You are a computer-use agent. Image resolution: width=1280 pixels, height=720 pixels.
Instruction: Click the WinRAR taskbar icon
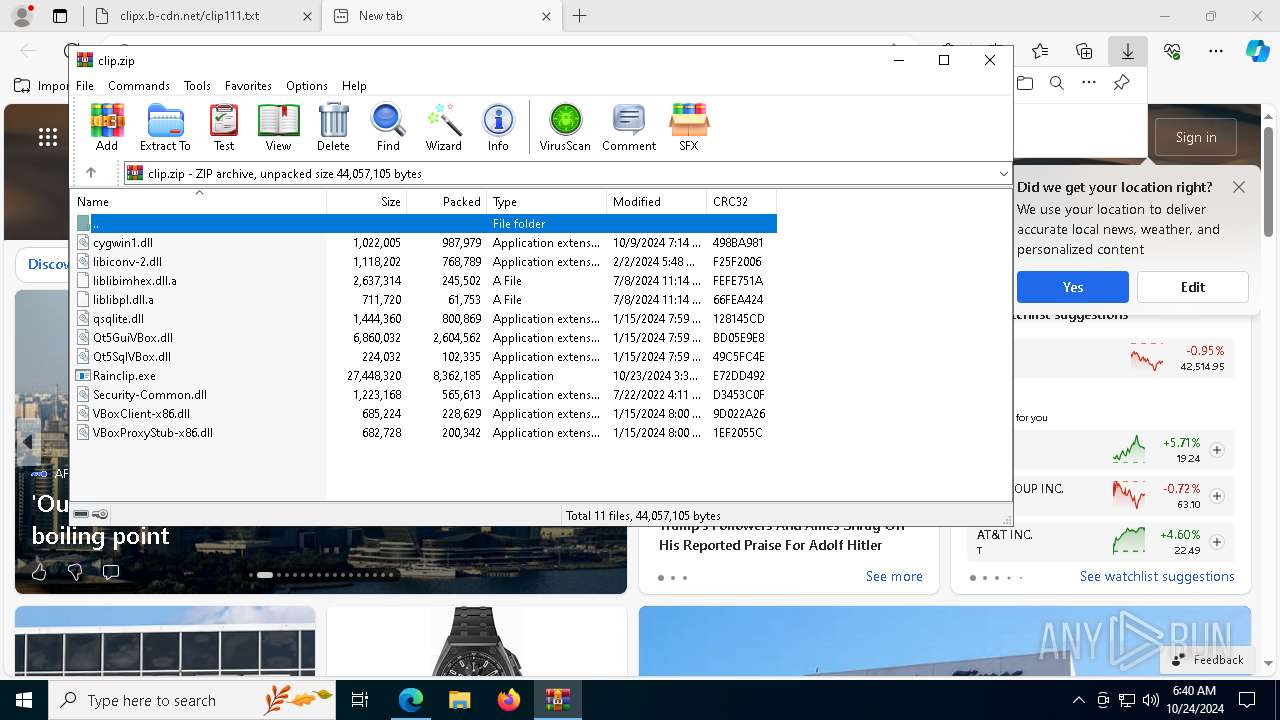point(558,700)
